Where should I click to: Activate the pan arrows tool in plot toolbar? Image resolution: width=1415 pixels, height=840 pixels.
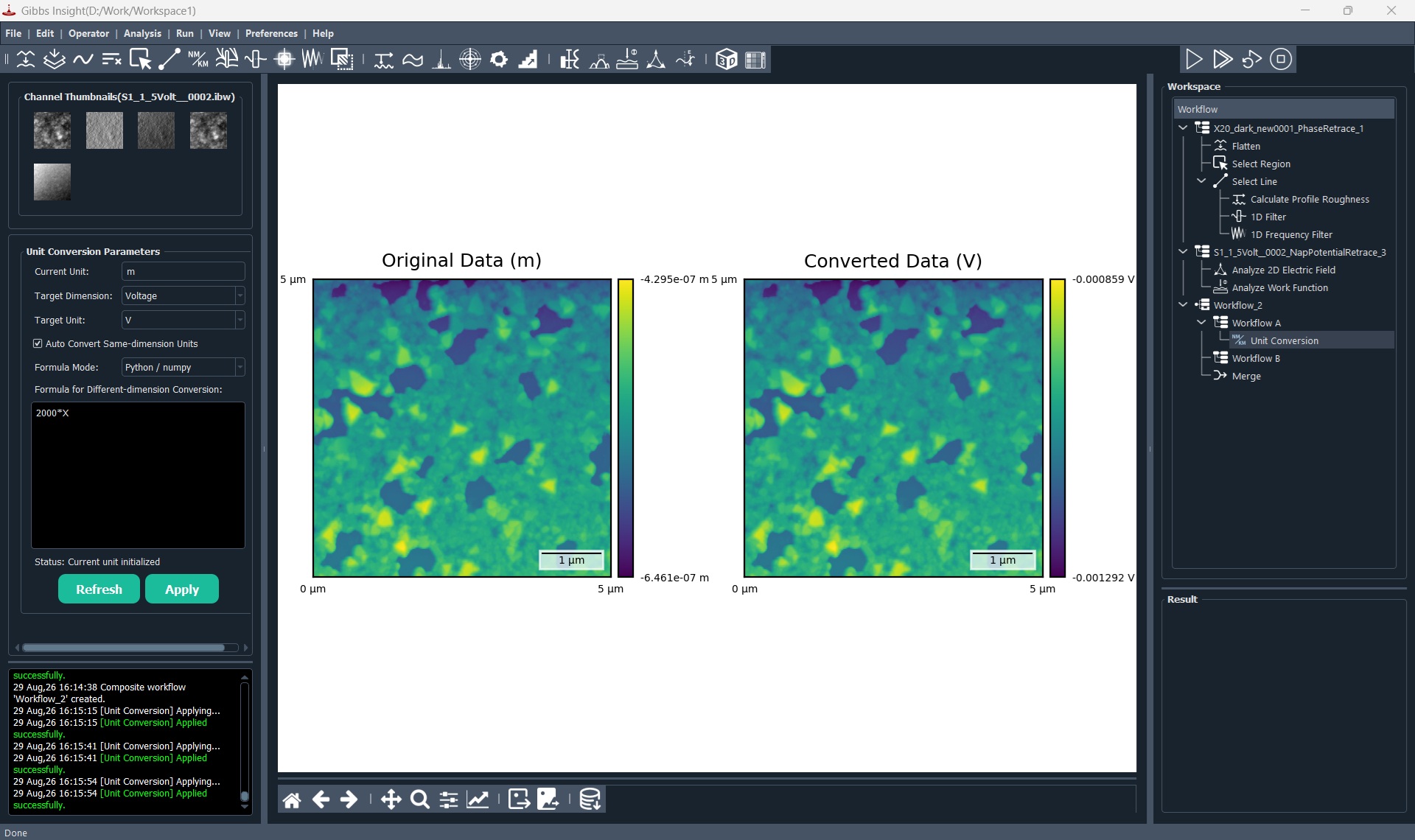point(391,799)
